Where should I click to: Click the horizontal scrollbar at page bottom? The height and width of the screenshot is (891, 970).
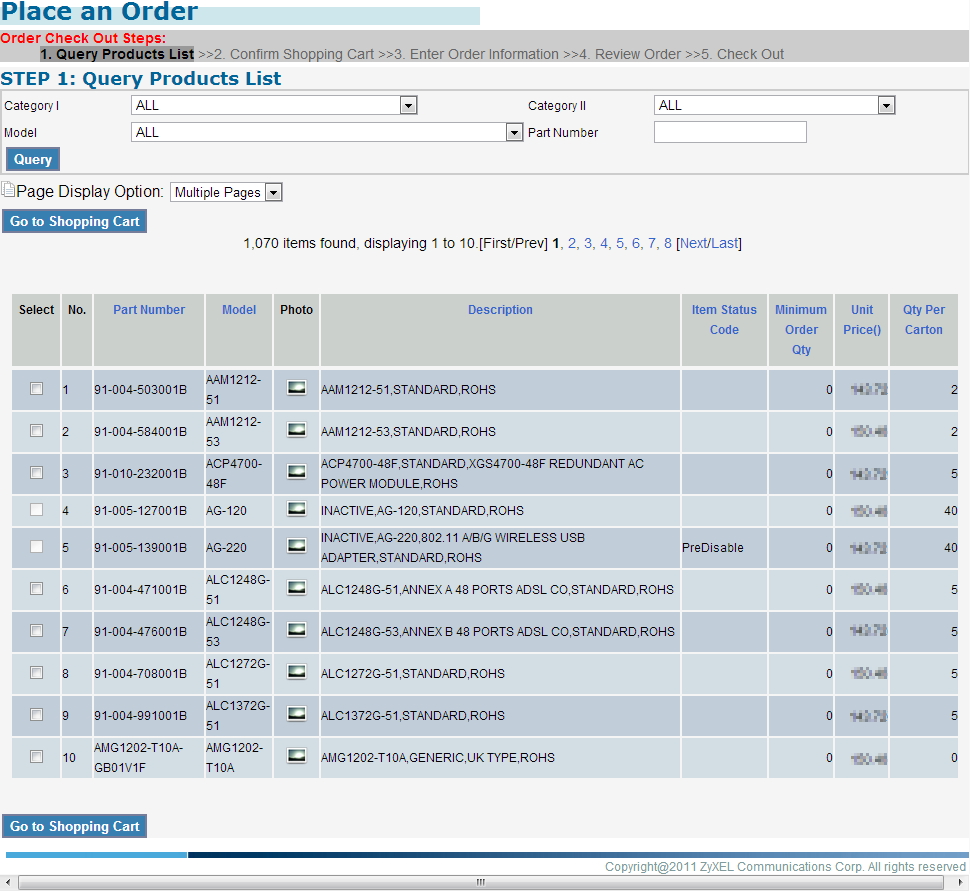tap(480, 883)
